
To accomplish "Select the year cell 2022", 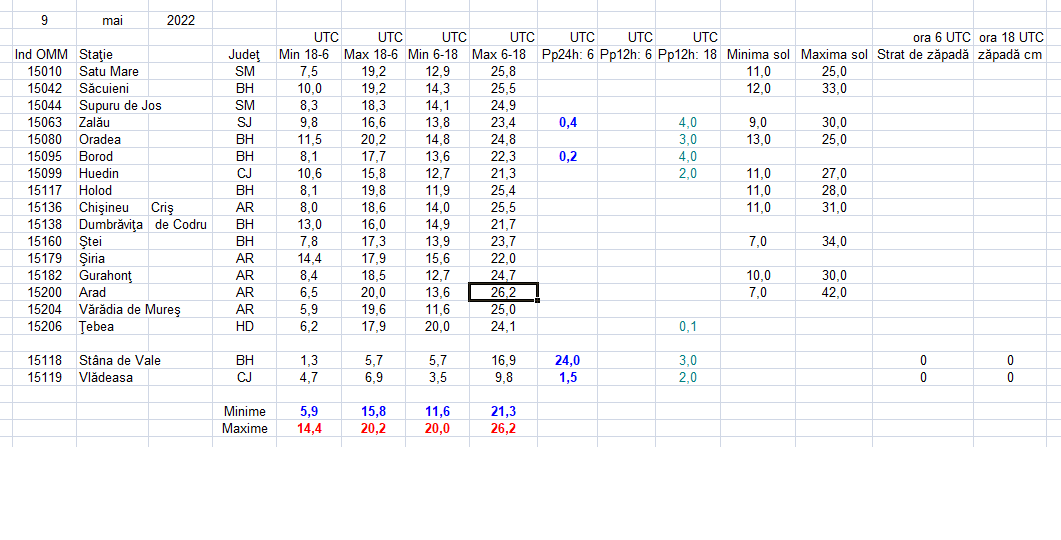I will point(181,20).
